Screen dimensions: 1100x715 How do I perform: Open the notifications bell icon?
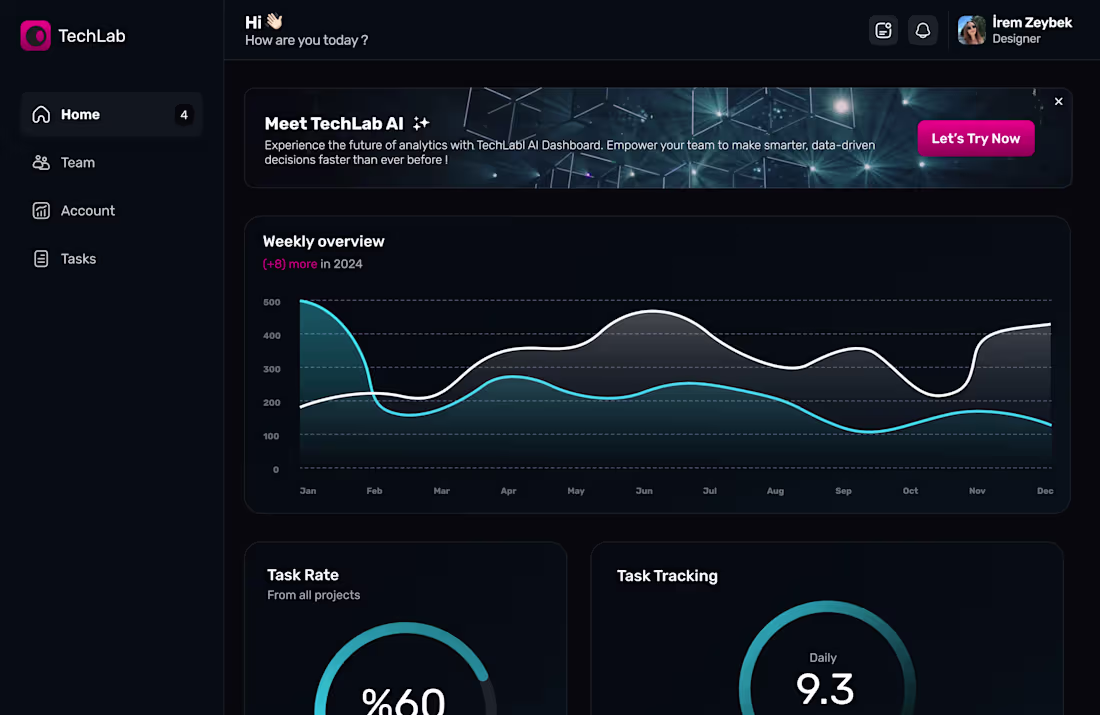point(923,30)
